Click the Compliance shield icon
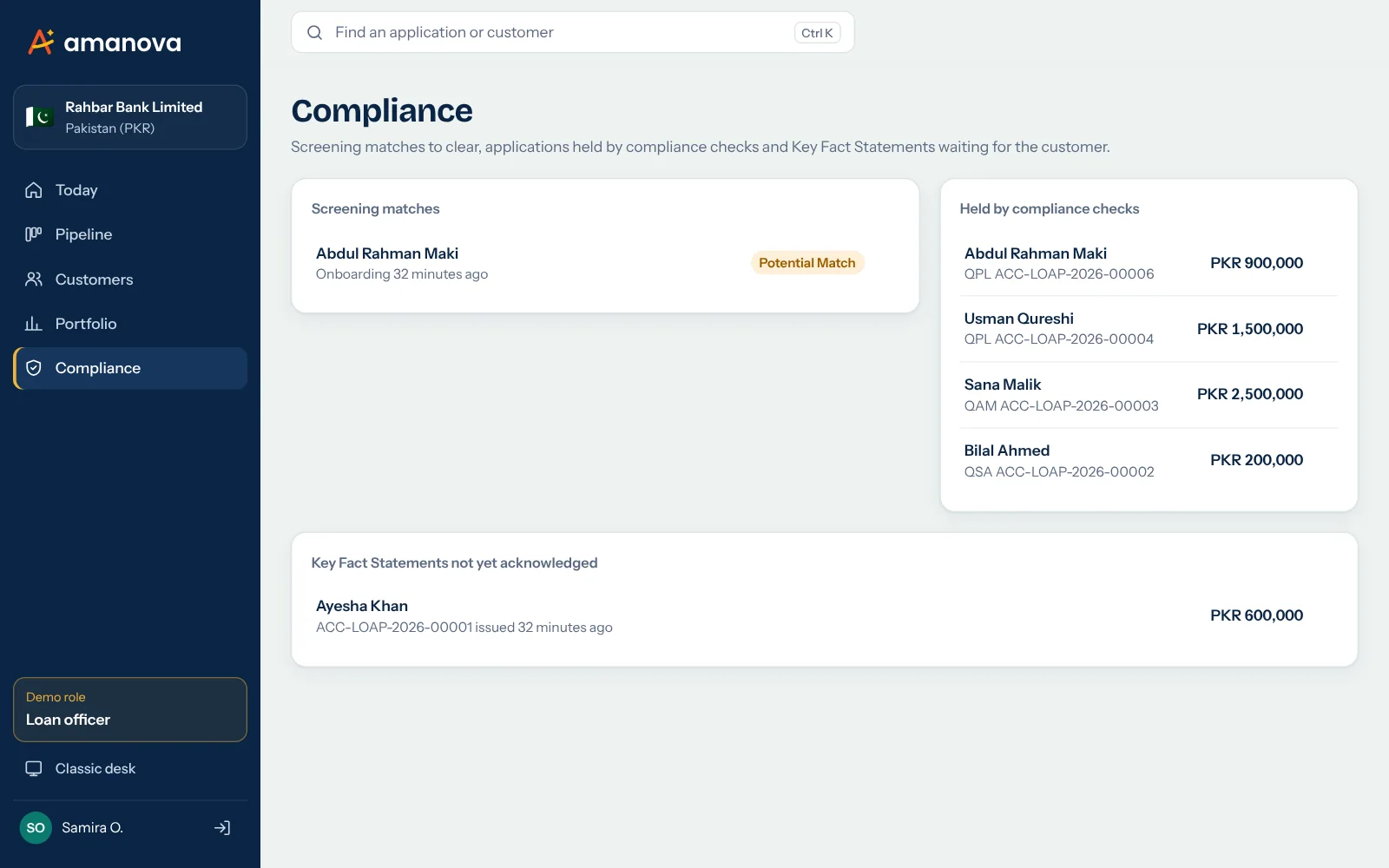This screenshot has width=1389, height=868. [x=34, y=368]
